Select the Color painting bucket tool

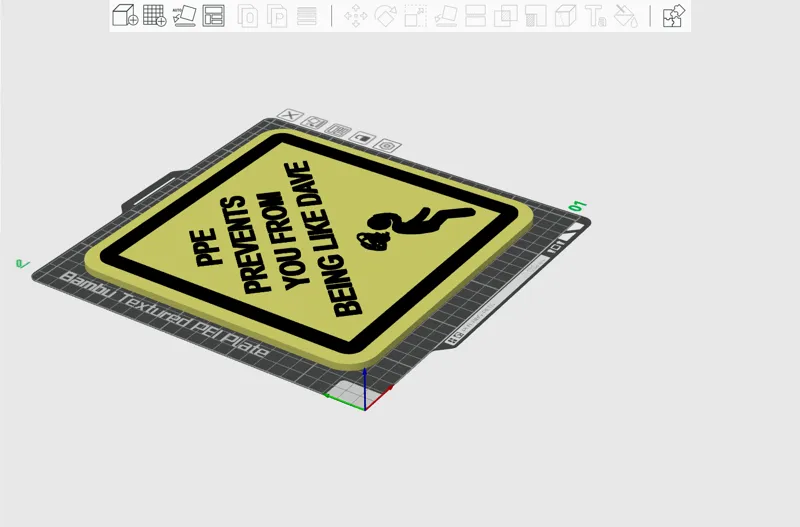tap(626, 15)
